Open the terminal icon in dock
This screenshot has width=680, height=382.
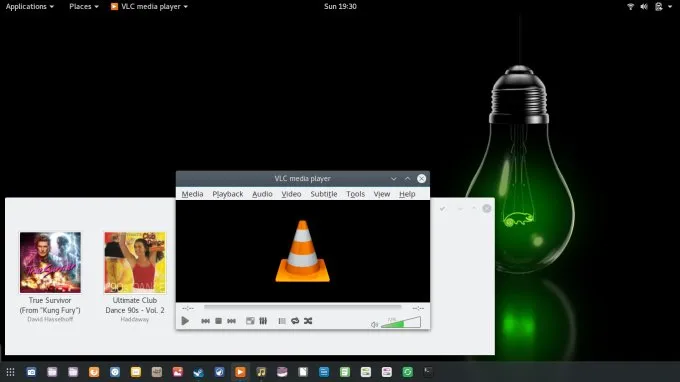tap(428, 372)
